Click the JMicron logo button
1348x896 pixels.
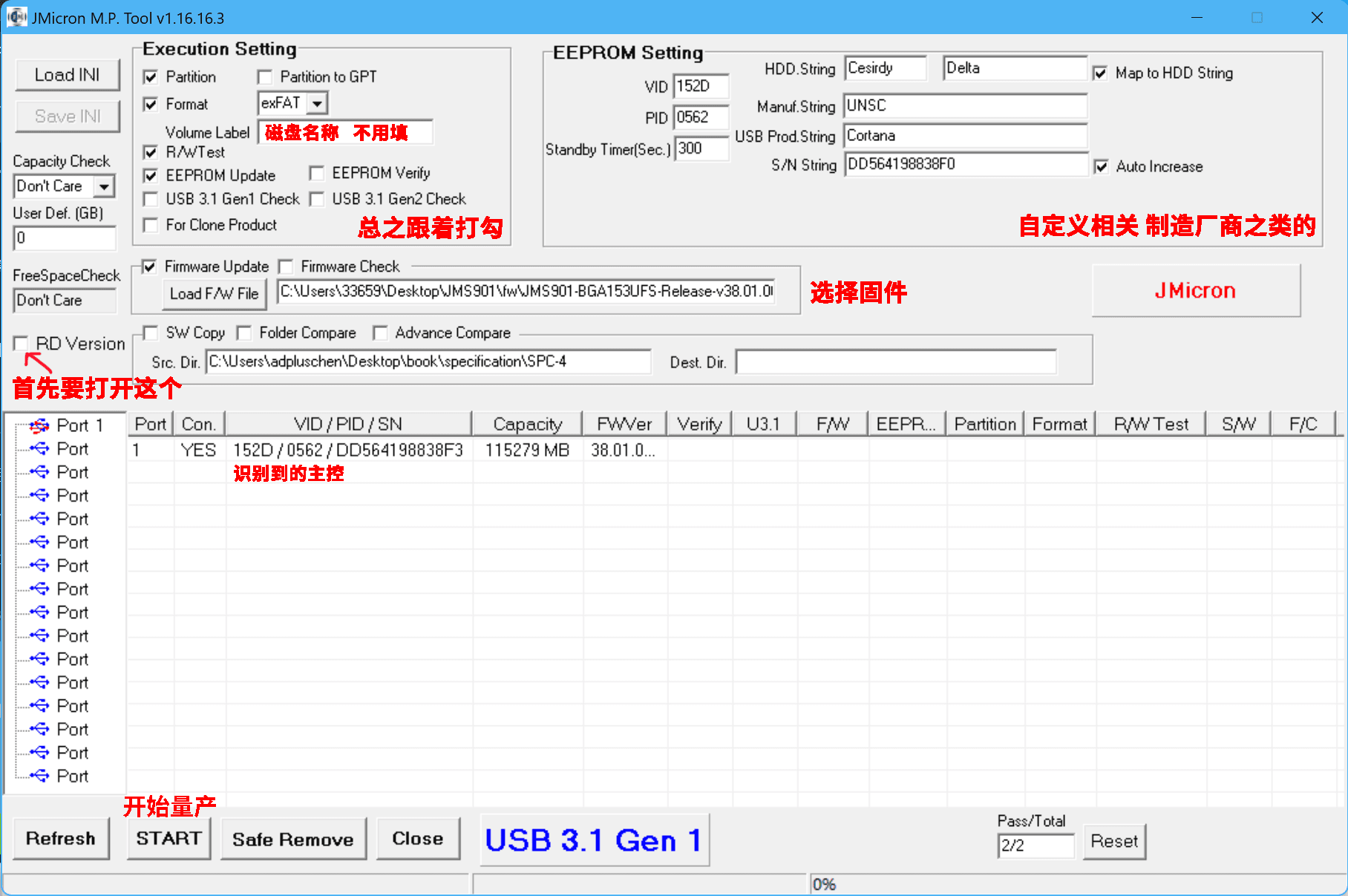[x=1195, y=291]
